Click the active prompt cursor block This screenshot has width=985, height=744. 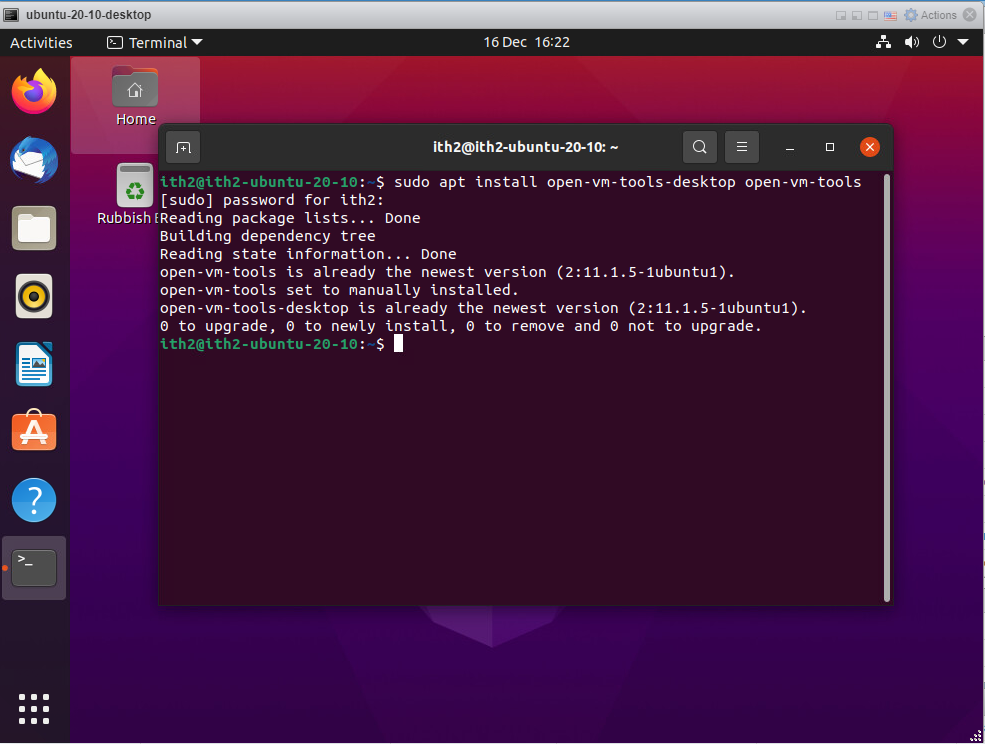point(398,344)
